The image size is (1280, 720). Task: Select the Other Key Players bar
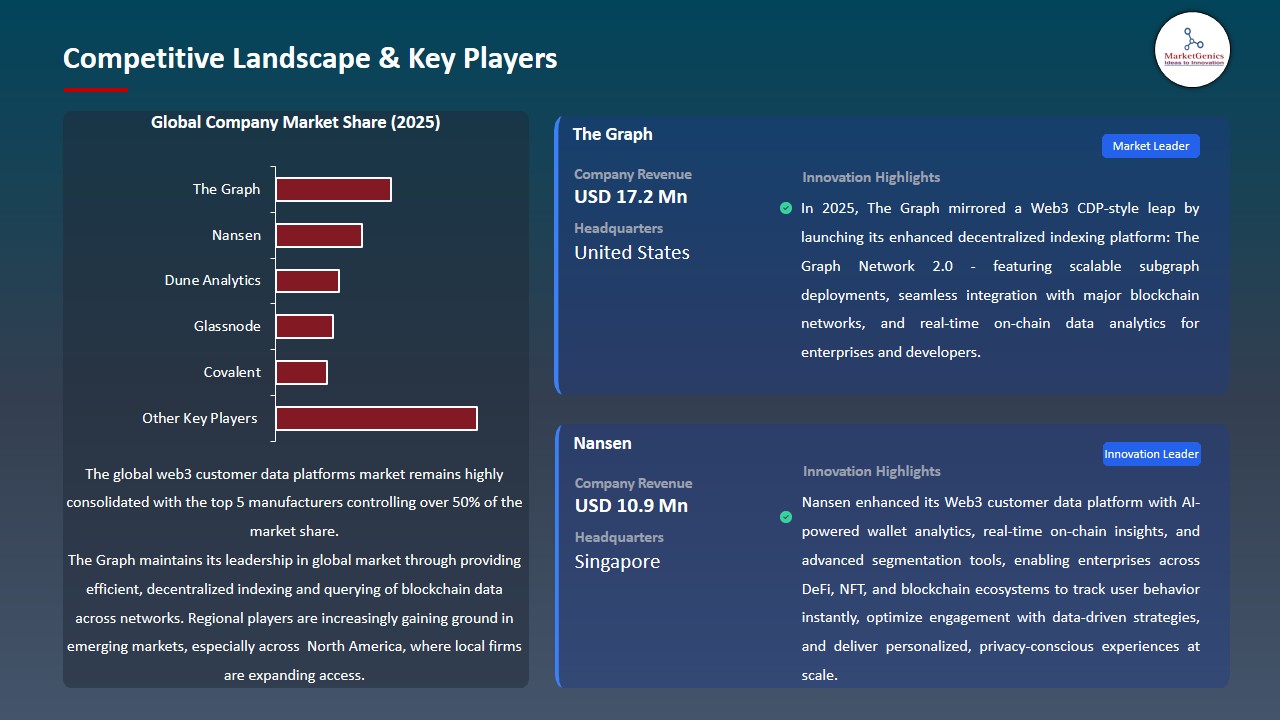tap(376, 417)
